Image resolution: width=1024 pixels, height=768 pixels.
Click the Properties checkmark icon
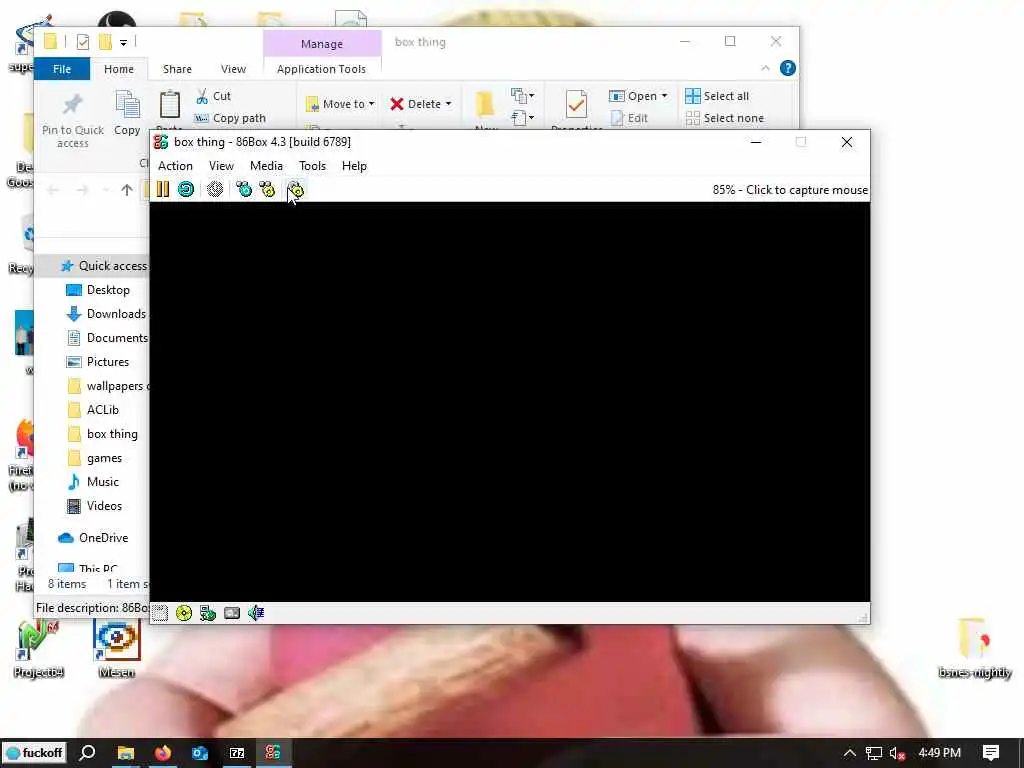(576, 104)
